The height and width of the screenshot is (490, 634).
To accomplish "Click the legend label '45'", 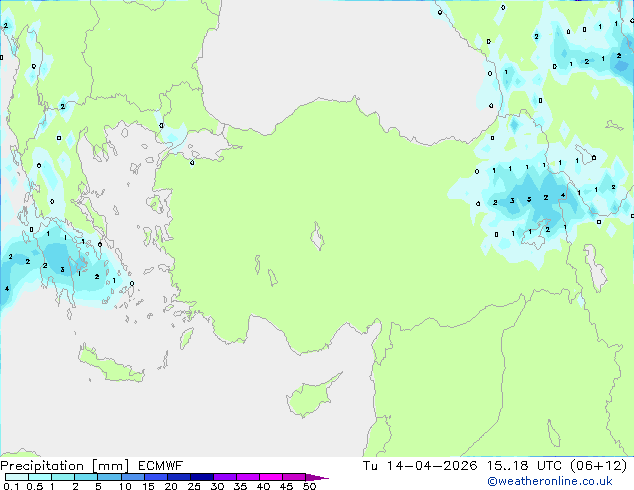I will 286,486.
